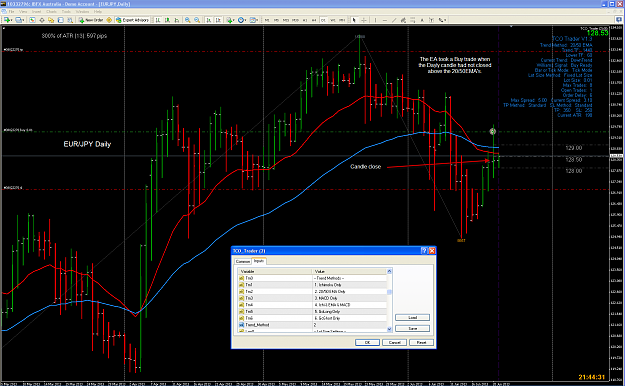Open the Tools menu
Viewport: 625px width, 386px height.
click(66, 12)
